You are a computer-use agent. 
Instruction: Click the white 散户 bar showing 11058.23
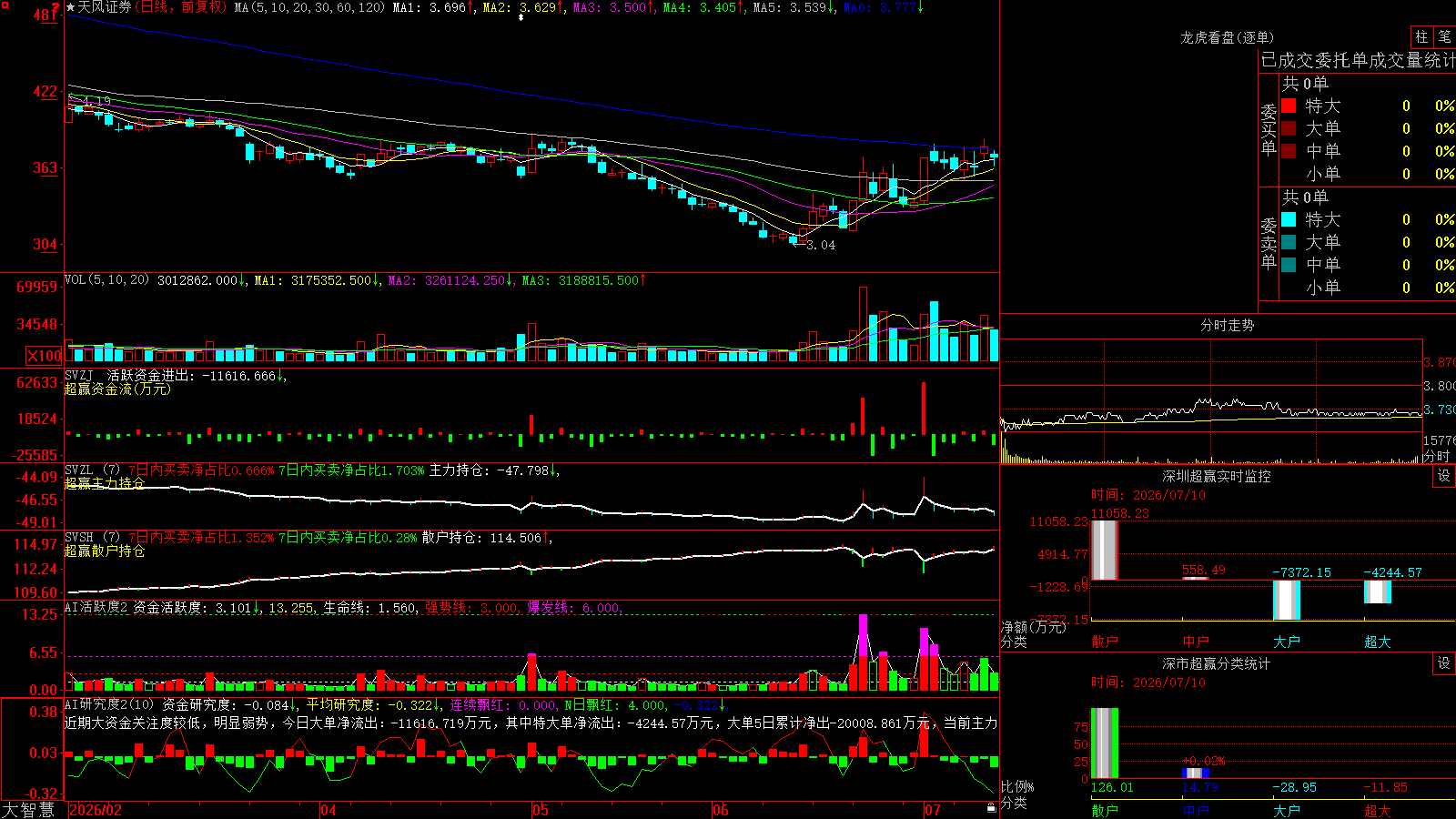(1105, 550)
